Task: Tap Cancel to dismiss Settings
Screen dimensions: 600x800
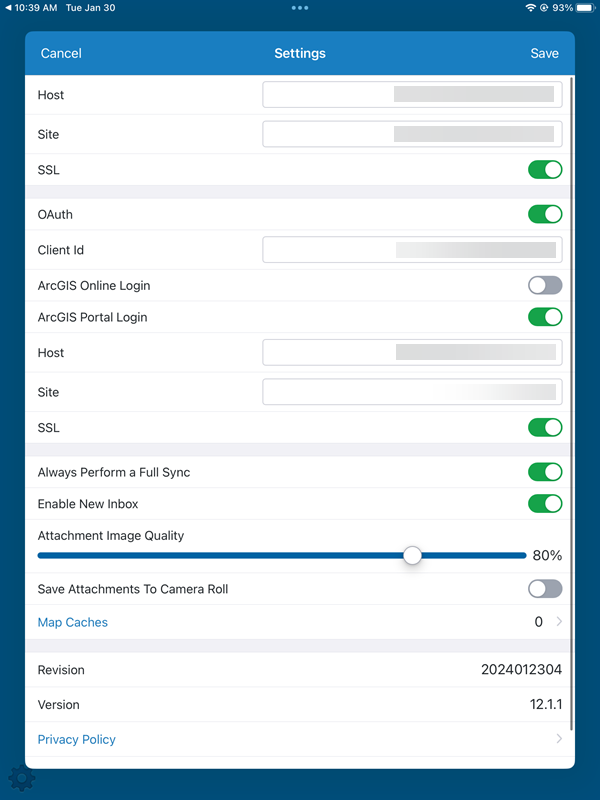Action: pos(61,53)
